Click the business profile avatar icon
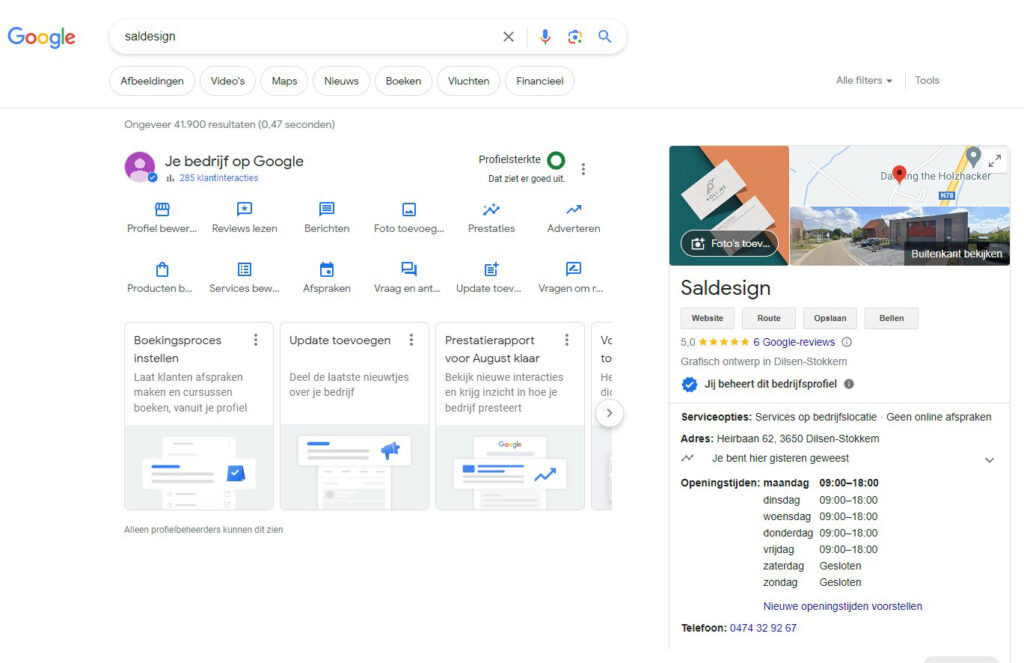Screen dimensions: 1024x663 tap(140, 167)
